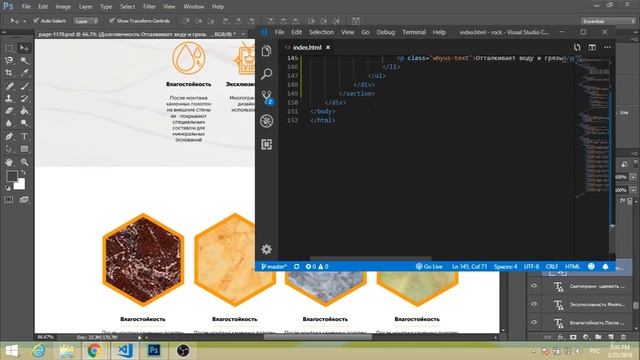This screenshot has height=360, width=640.
Task: Open the VS Code Explorer view
Action: 267,51
